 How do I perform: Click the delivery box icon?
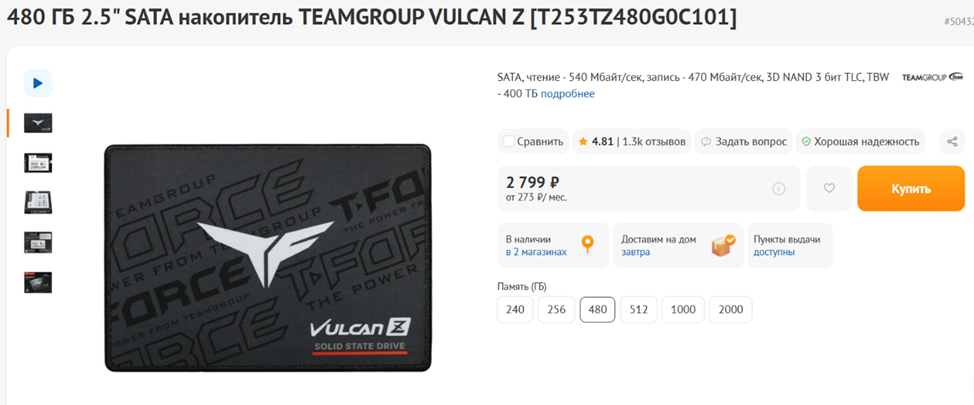pyautogui.click(x=723, y=245)
